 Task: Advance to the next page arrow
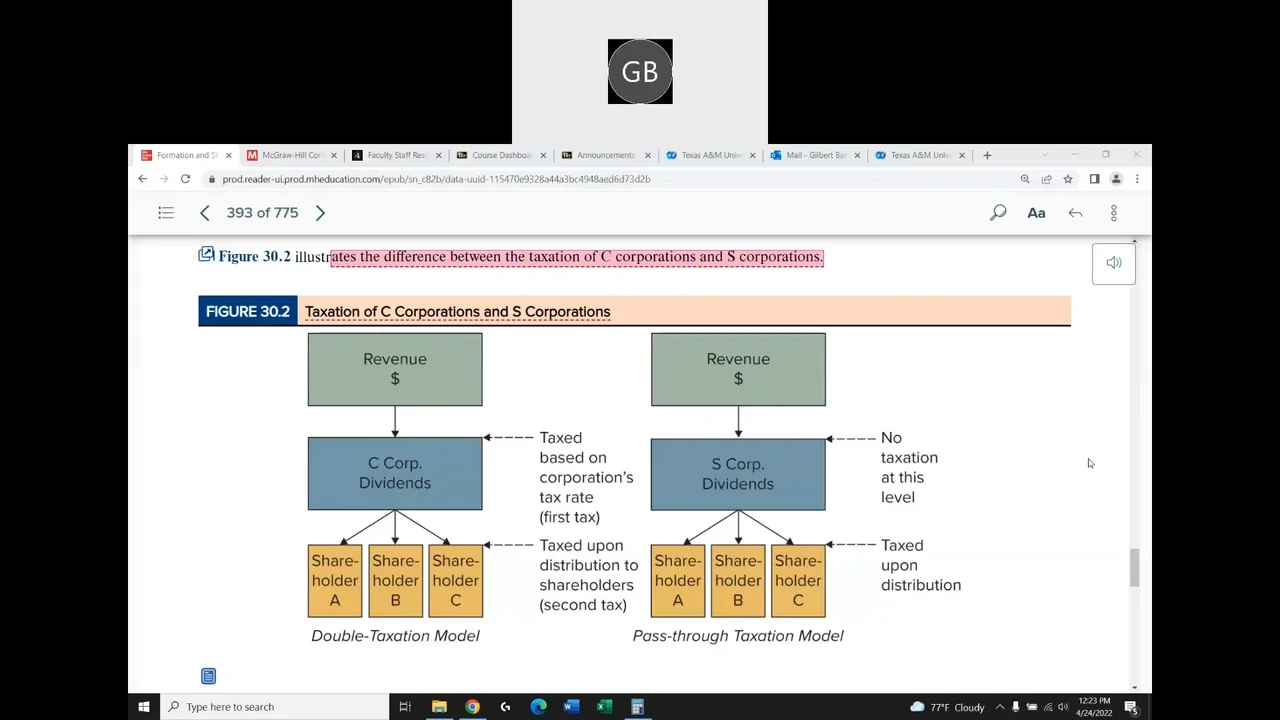click(320, 213)
